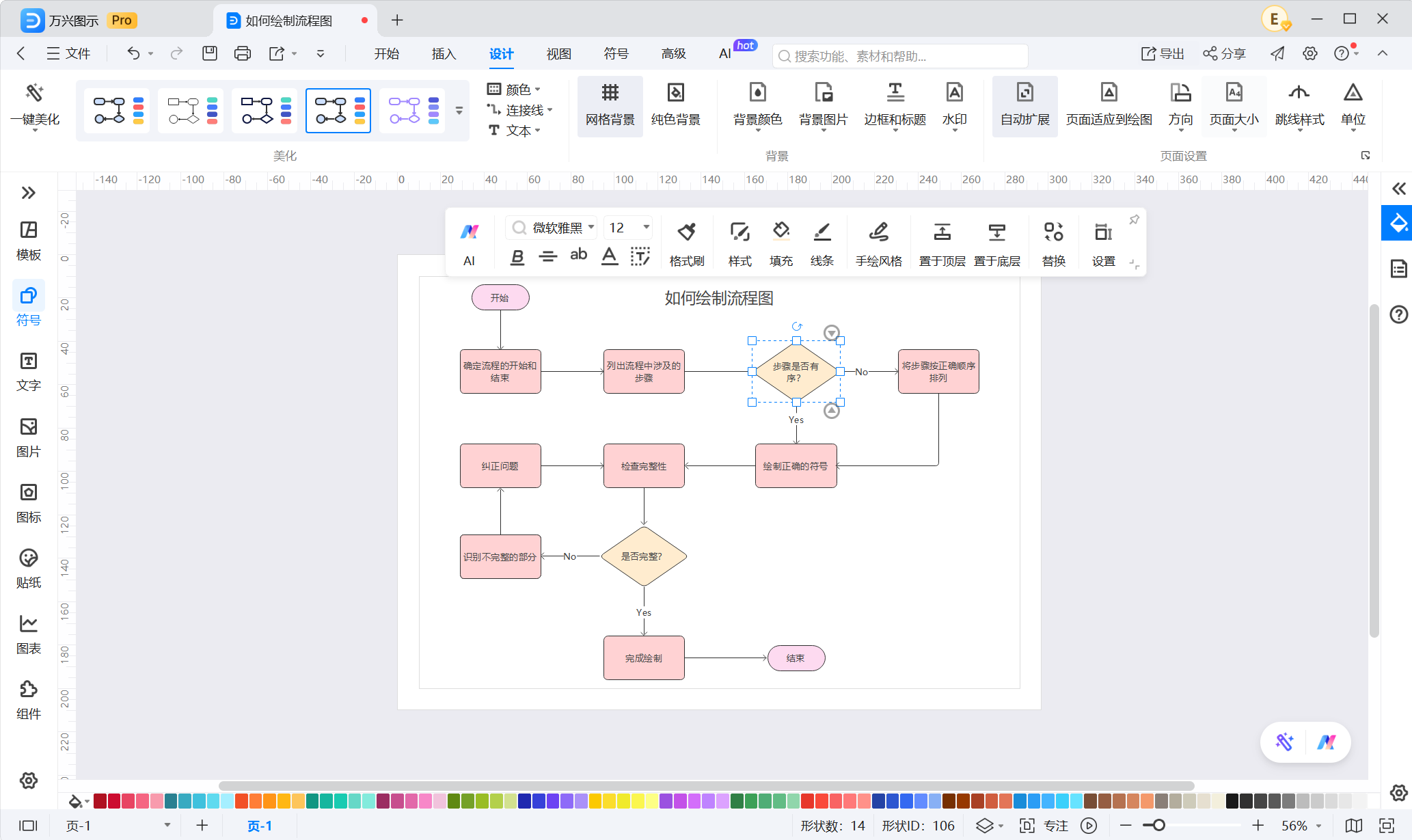Image resolution: width=1412 pixels, height=840 pixels.
Task: Click the Print icon in top toolbar
Action: tap(243, 53)
